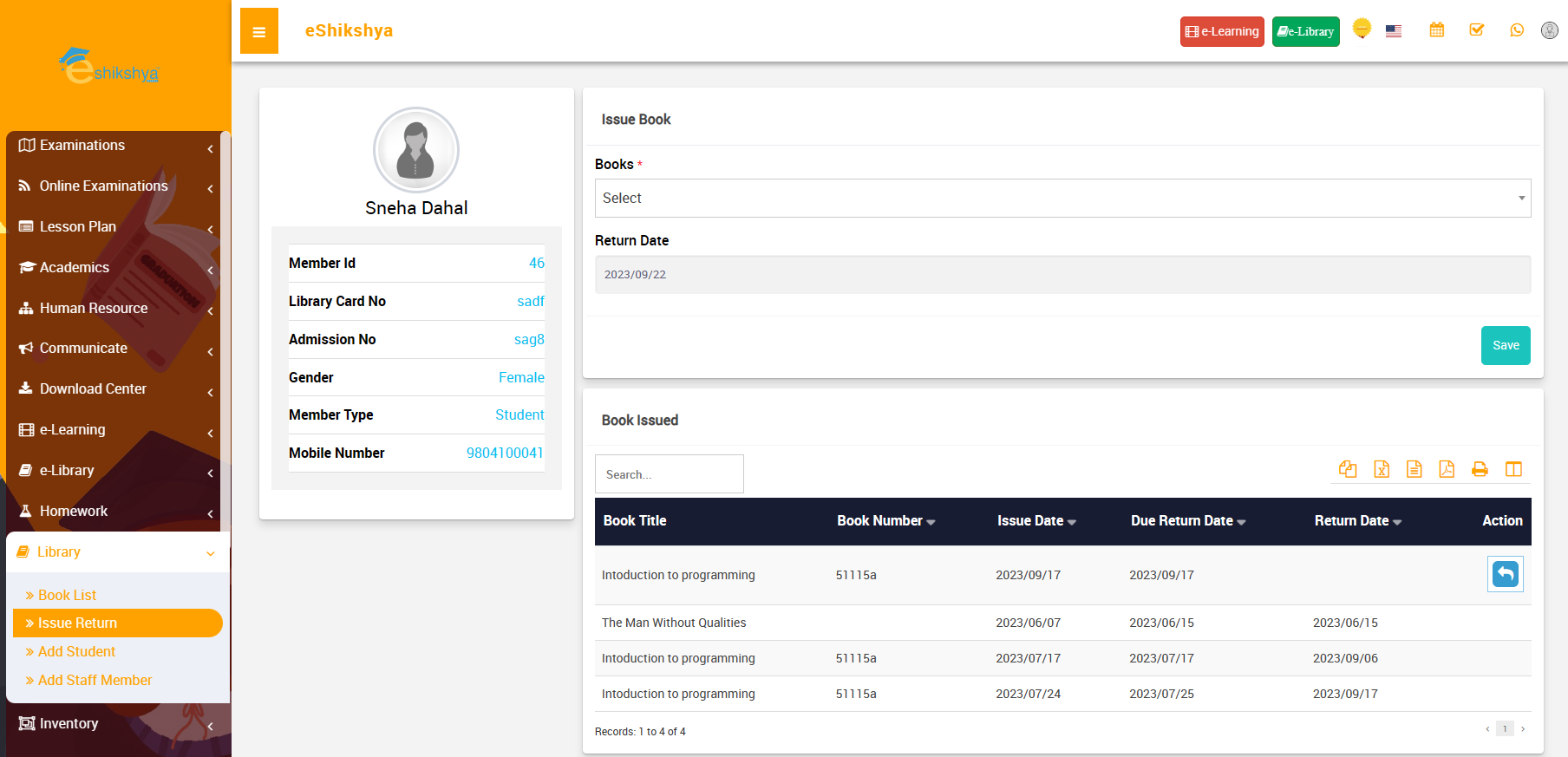Open the task checklist icon
The height and width of the screenshot is (757, 1568).
click(x=1476, y=30)
